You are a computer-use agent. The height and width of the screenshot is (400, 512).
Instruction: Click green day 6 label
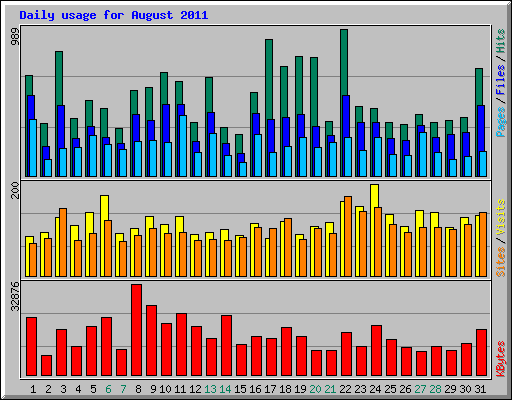[108, 389]
